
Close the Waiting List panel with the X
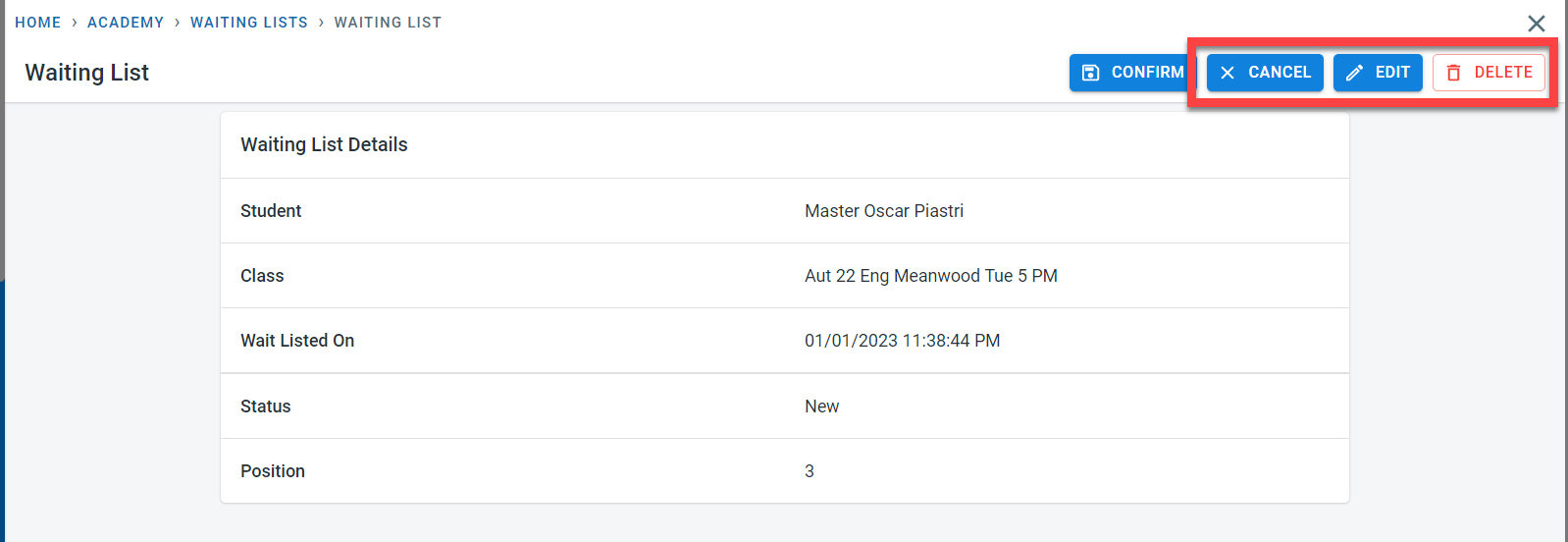coord(1537,24)
